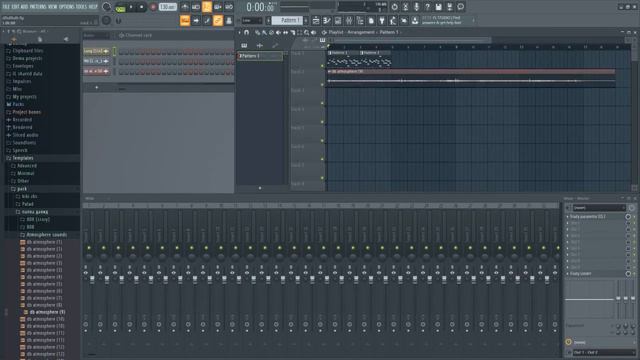This screenshot has height=360, width=640.
Task: Open the EDIT menu
Action: tap(16, 7)
